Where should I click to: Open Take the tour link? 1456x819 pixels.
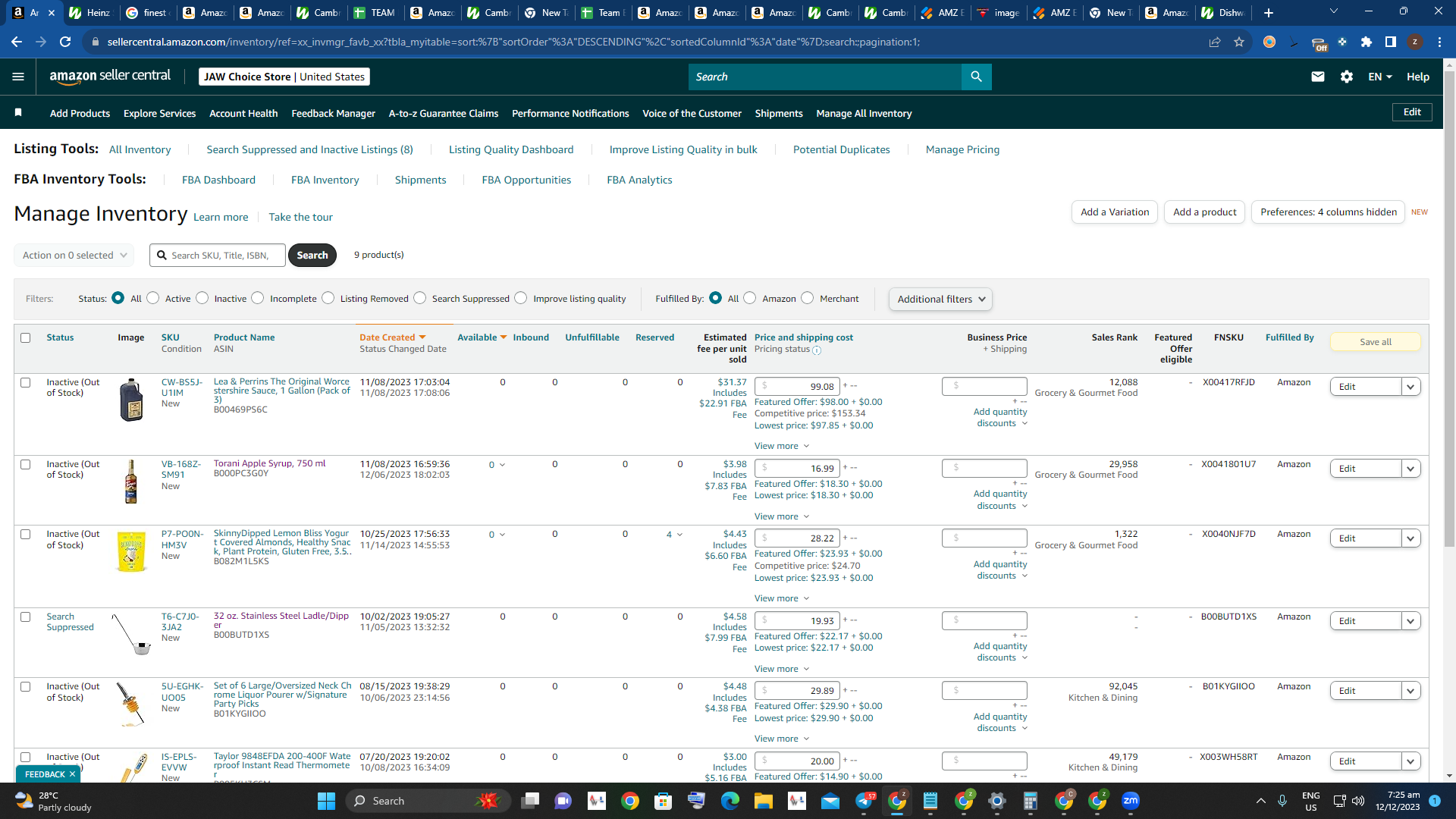click(x=300, y=217)
